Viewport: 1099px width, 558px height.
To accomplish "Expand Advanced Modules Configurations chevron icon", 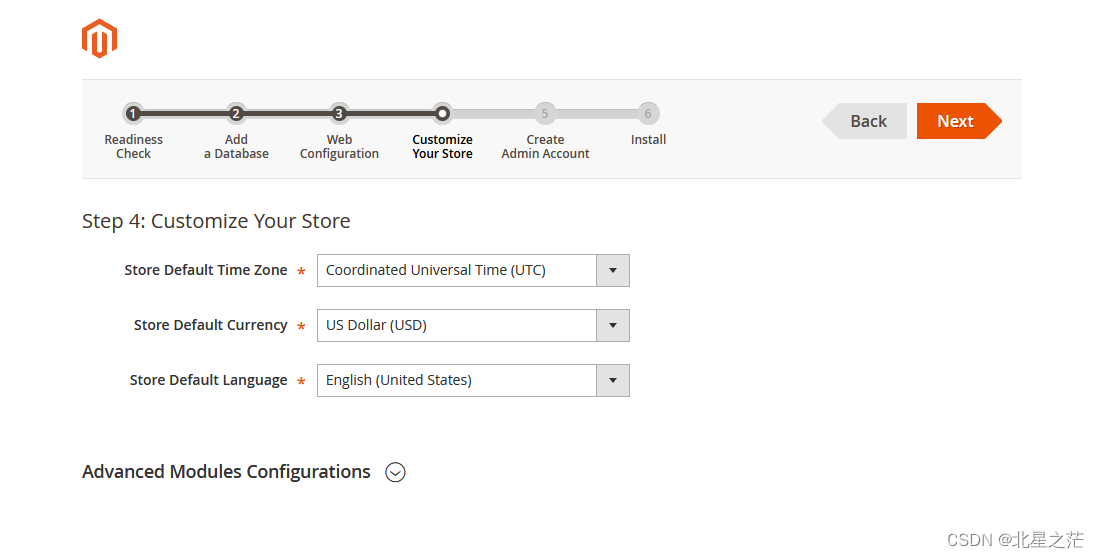I will (x=395, y=472).
